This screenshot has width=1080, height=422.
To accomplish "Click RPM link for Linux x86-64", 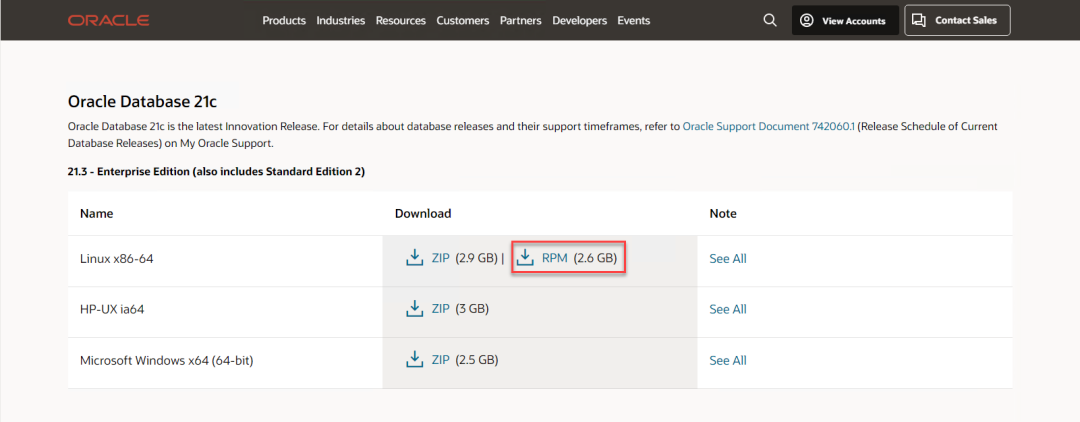I will [x=554, y=258].
